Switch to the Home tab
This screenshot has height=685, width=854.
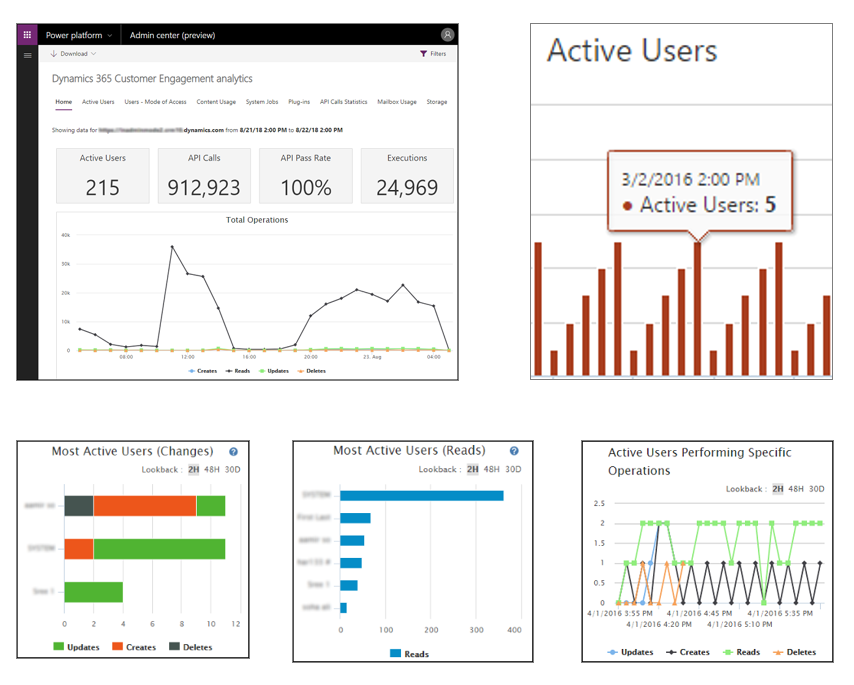(63, 102)
